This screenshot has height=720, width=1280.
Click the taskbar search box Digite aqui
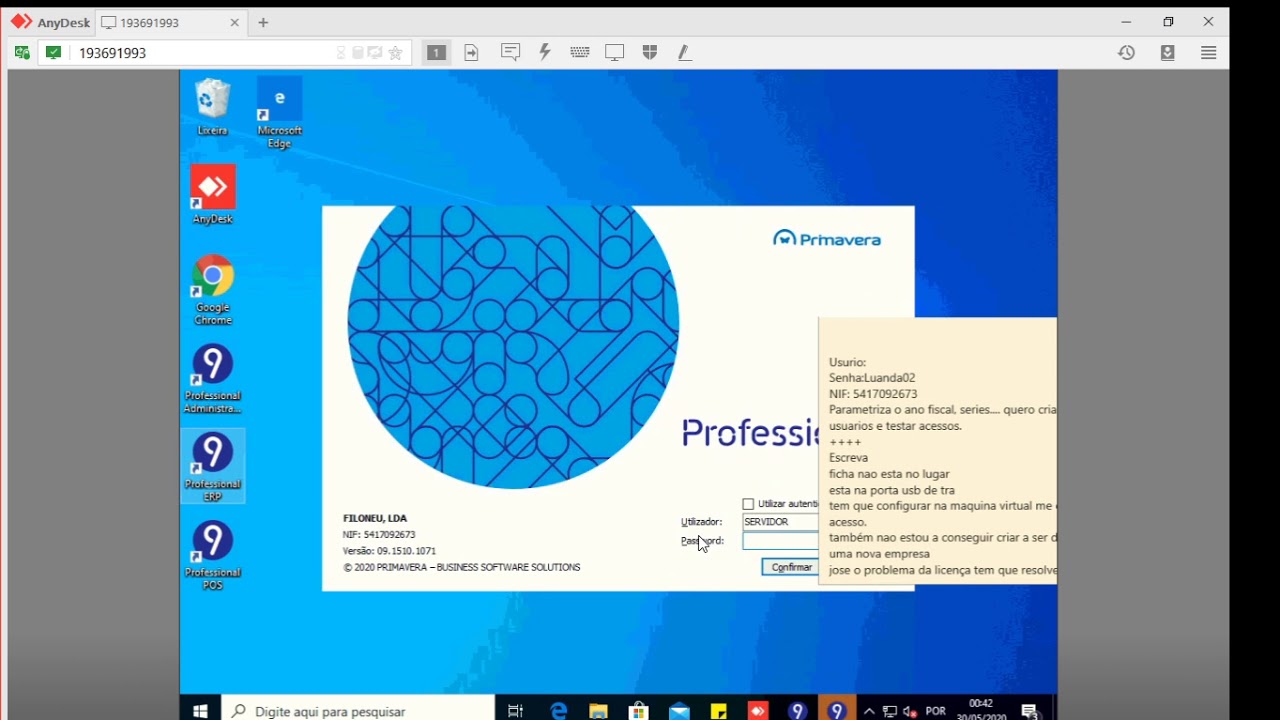[x=358, y=711]
